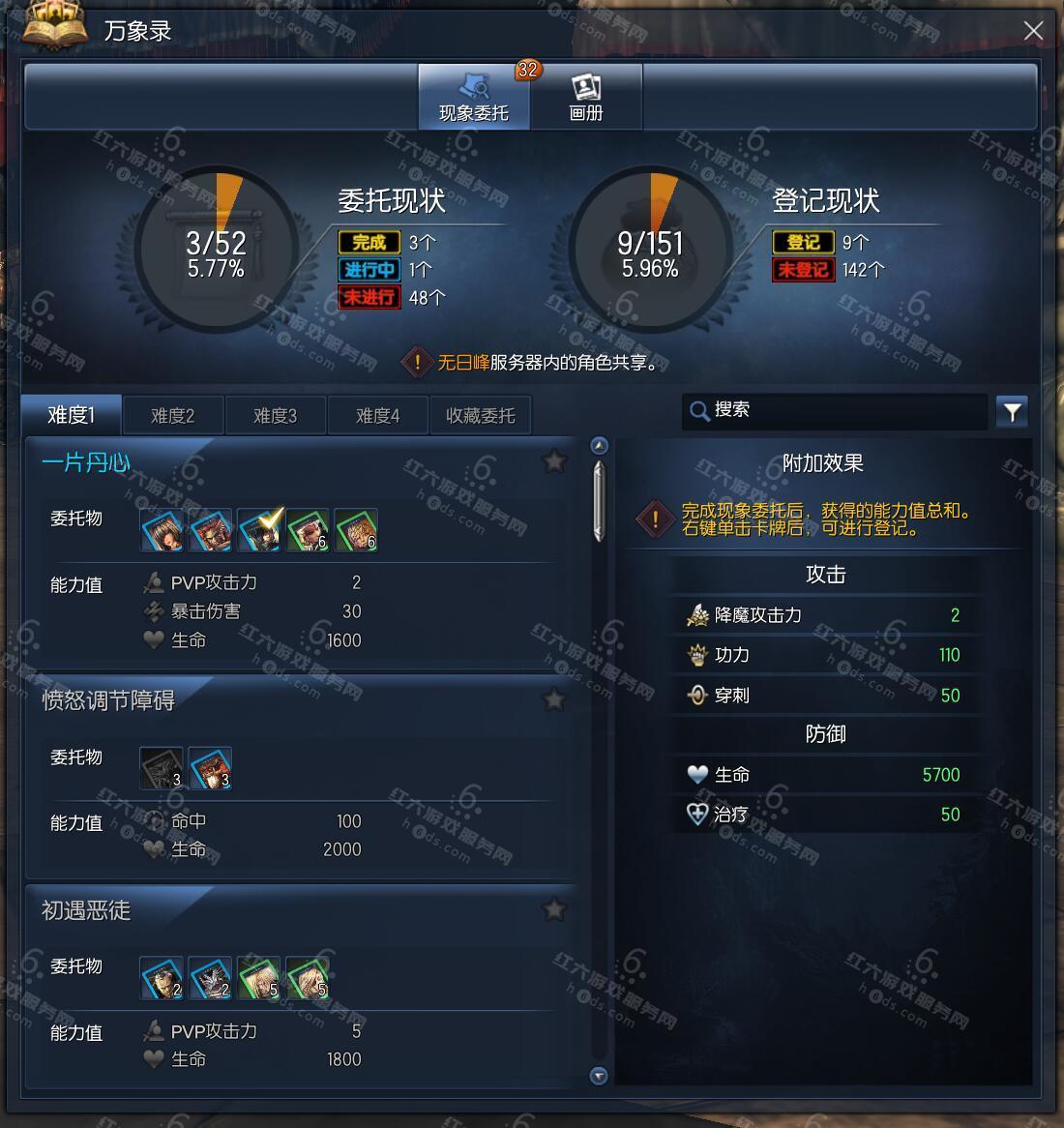Toggle favorite star for 愤怒调节障碍
1064x1128 pixels.
tap(554, 699)
